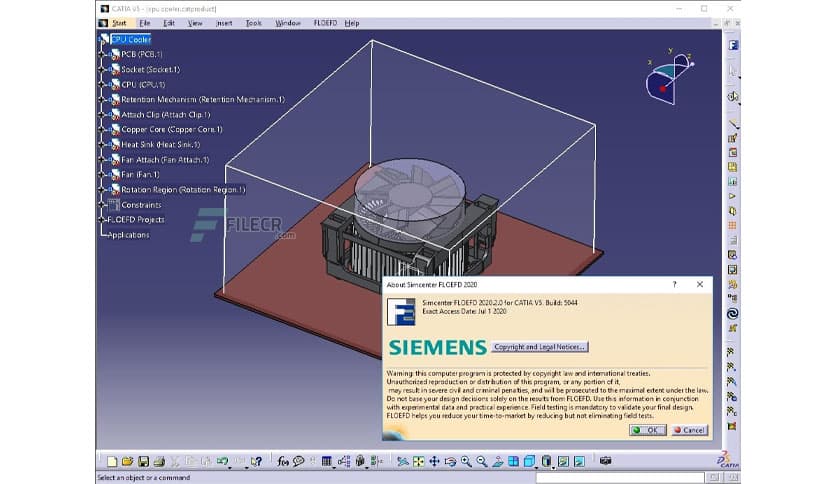The image size is (836, 484).
Task: Click the Undo arrow icon
Action: click(x=222, y=461)
